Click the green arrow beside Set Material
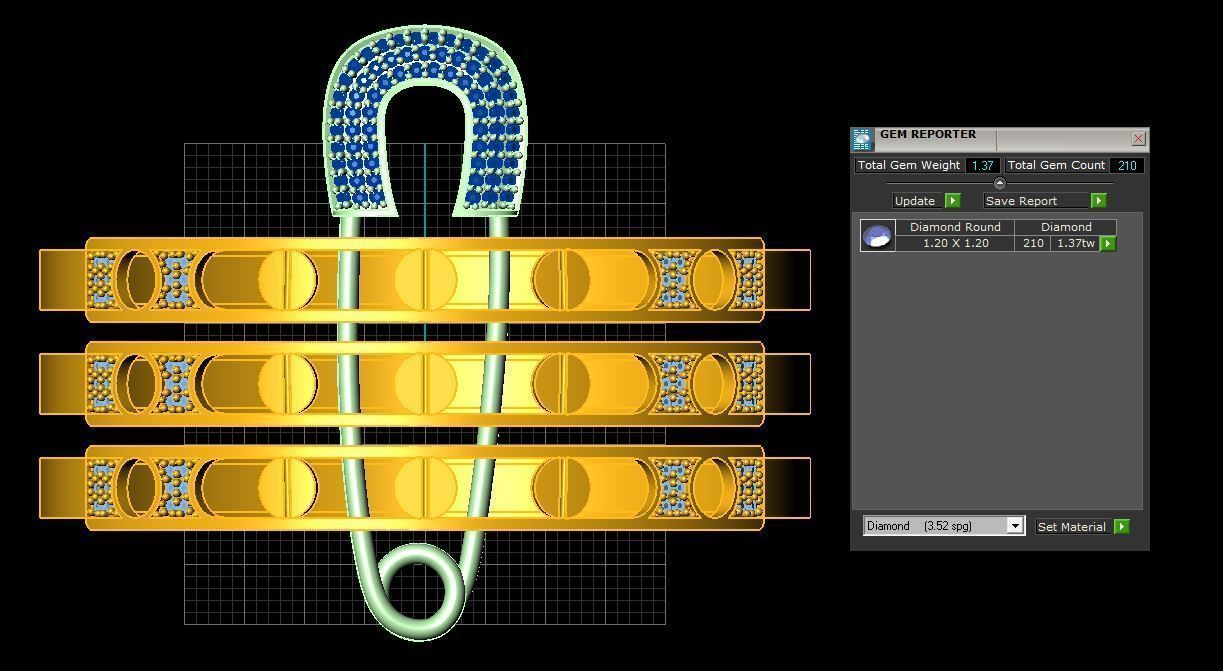 click(1121, 526)
